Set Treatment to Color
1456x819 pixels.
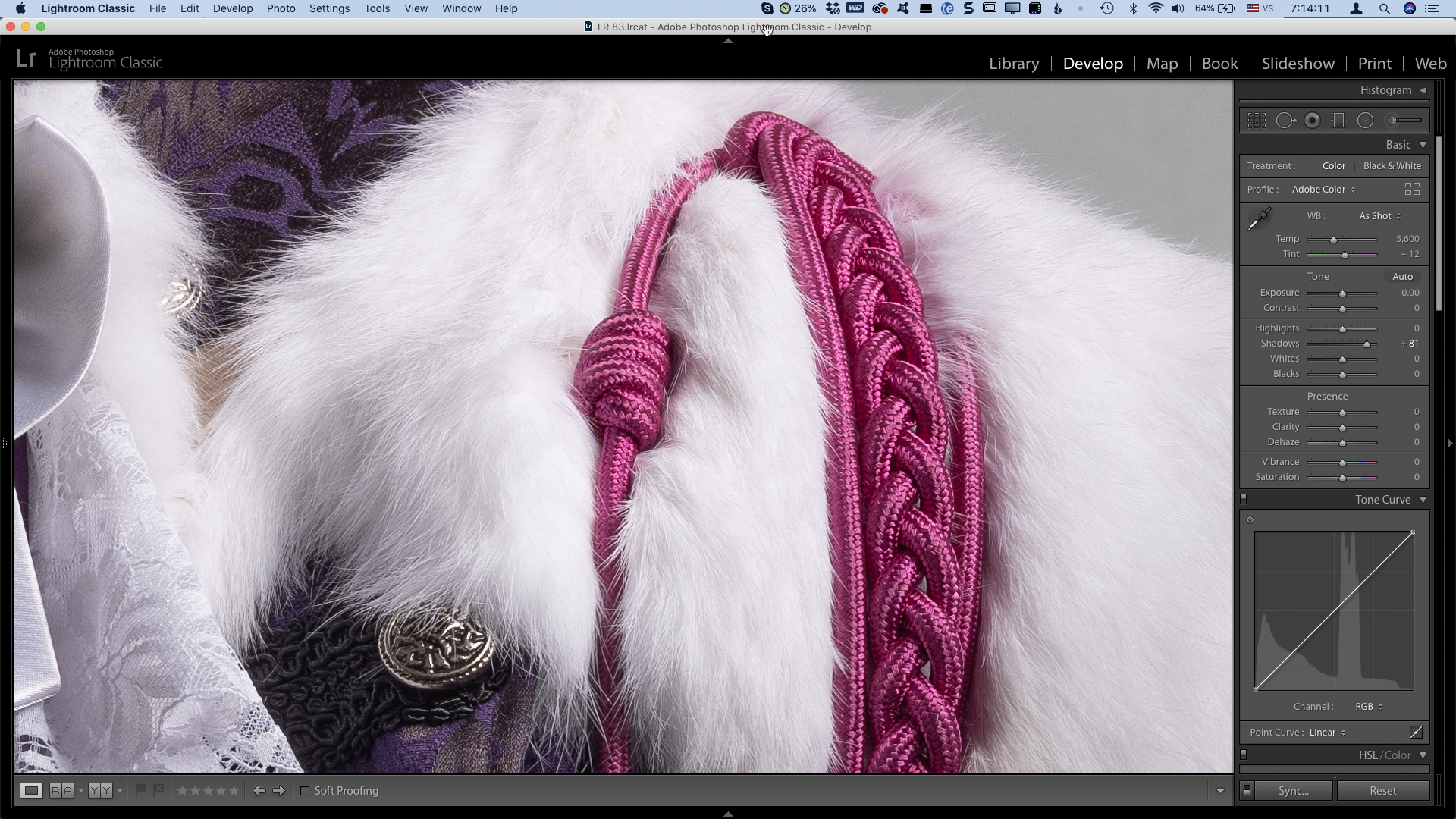click(x=1333, y=166)
